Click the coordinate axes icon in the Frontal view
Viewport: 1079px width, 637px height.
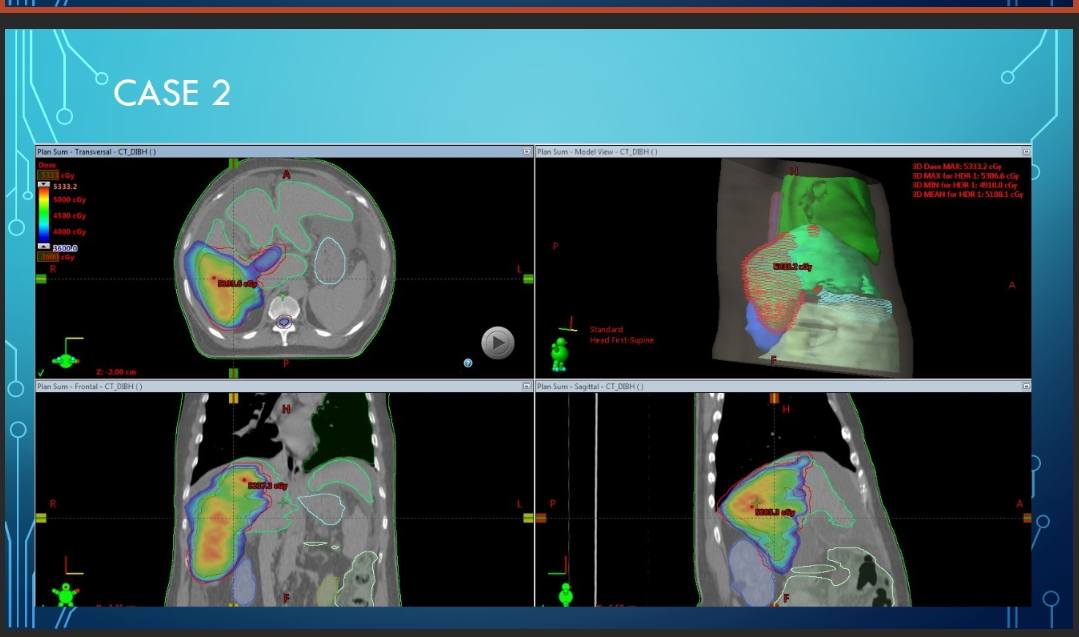tap(74, 565)
